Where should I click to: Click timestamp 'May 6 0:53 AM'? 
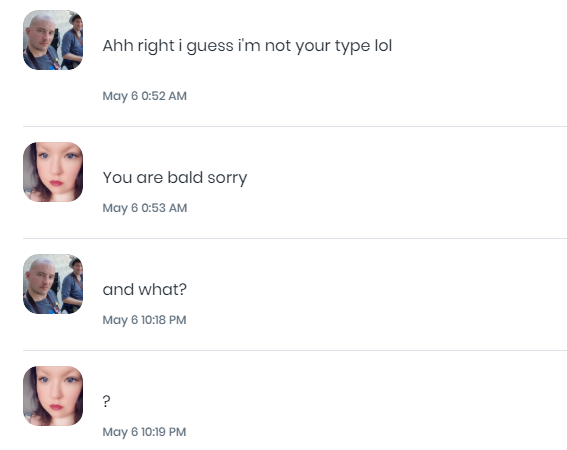tap(145, 208)
